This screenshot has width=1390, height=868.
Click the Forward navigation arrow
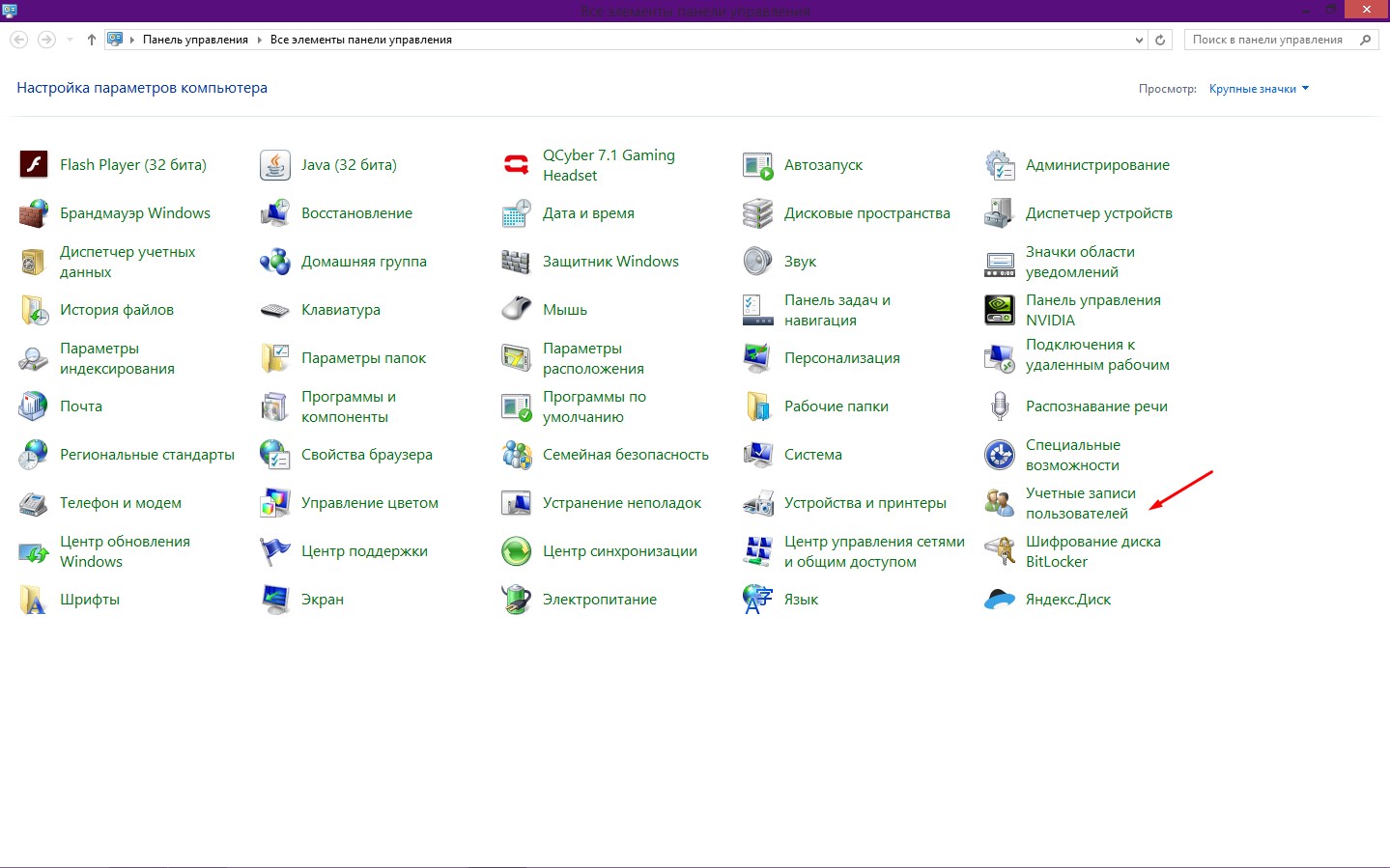[46, 40]
